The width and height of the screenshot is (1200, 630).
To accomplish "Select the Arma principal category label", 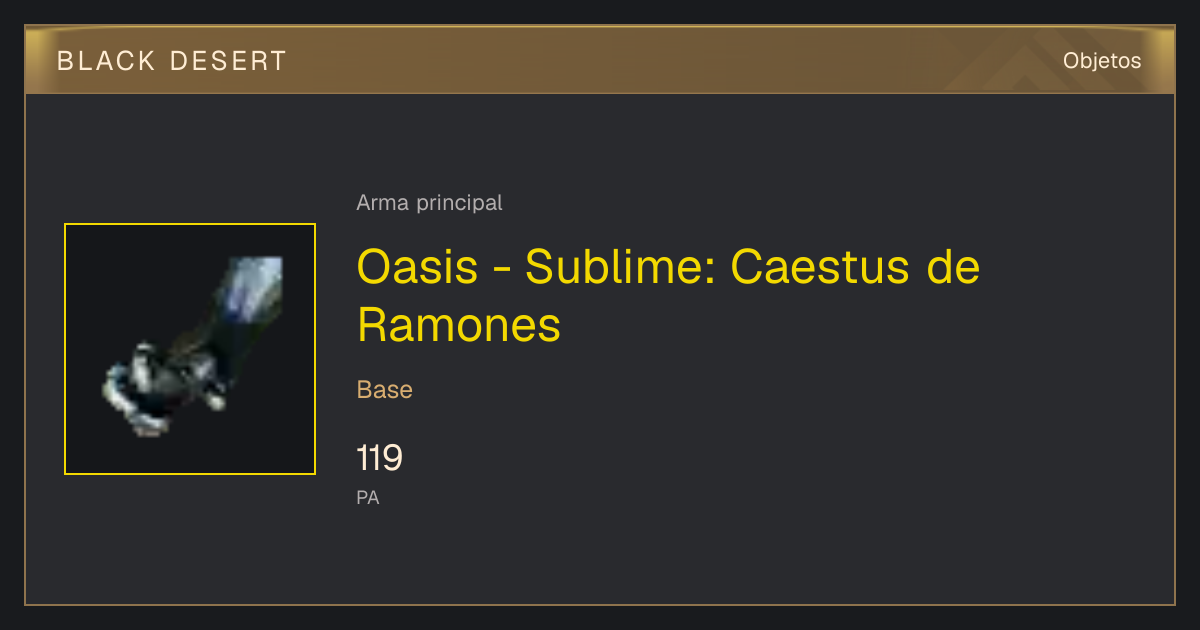I will pyautogui.click(x=429, y=203).
